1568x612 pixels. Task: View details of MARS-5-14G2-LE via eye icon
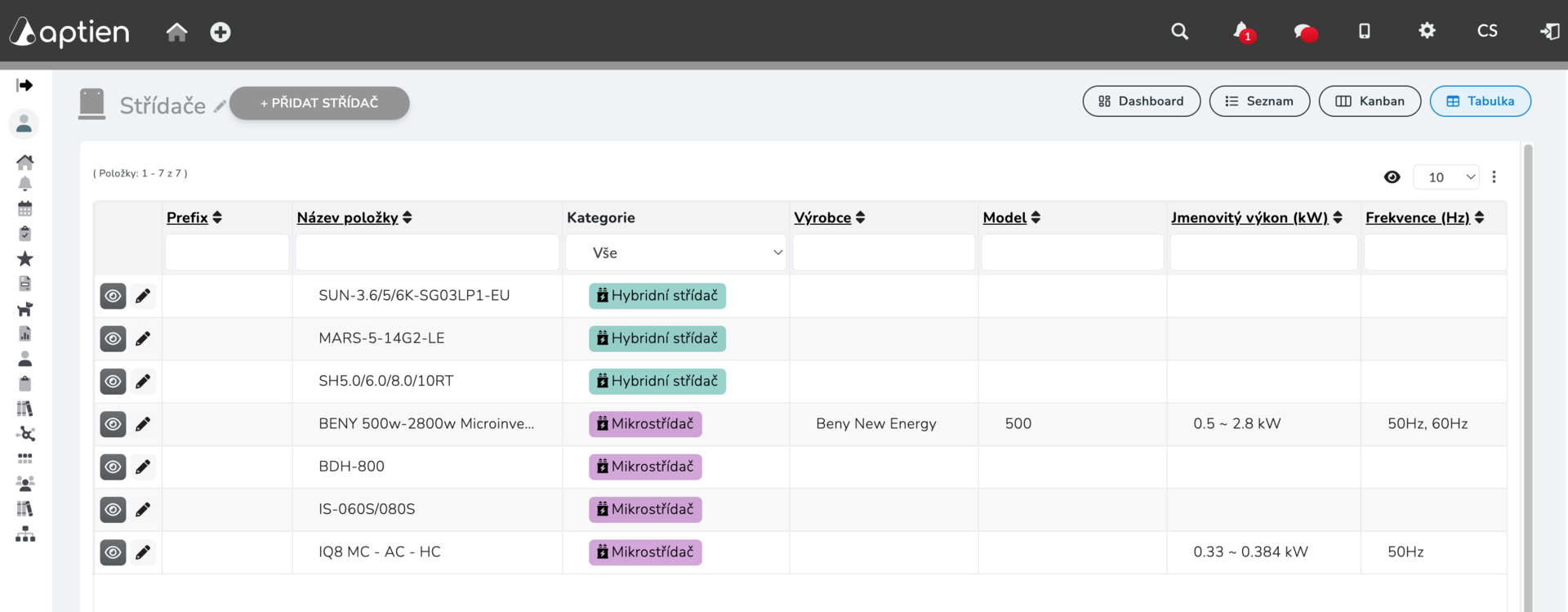113,338
